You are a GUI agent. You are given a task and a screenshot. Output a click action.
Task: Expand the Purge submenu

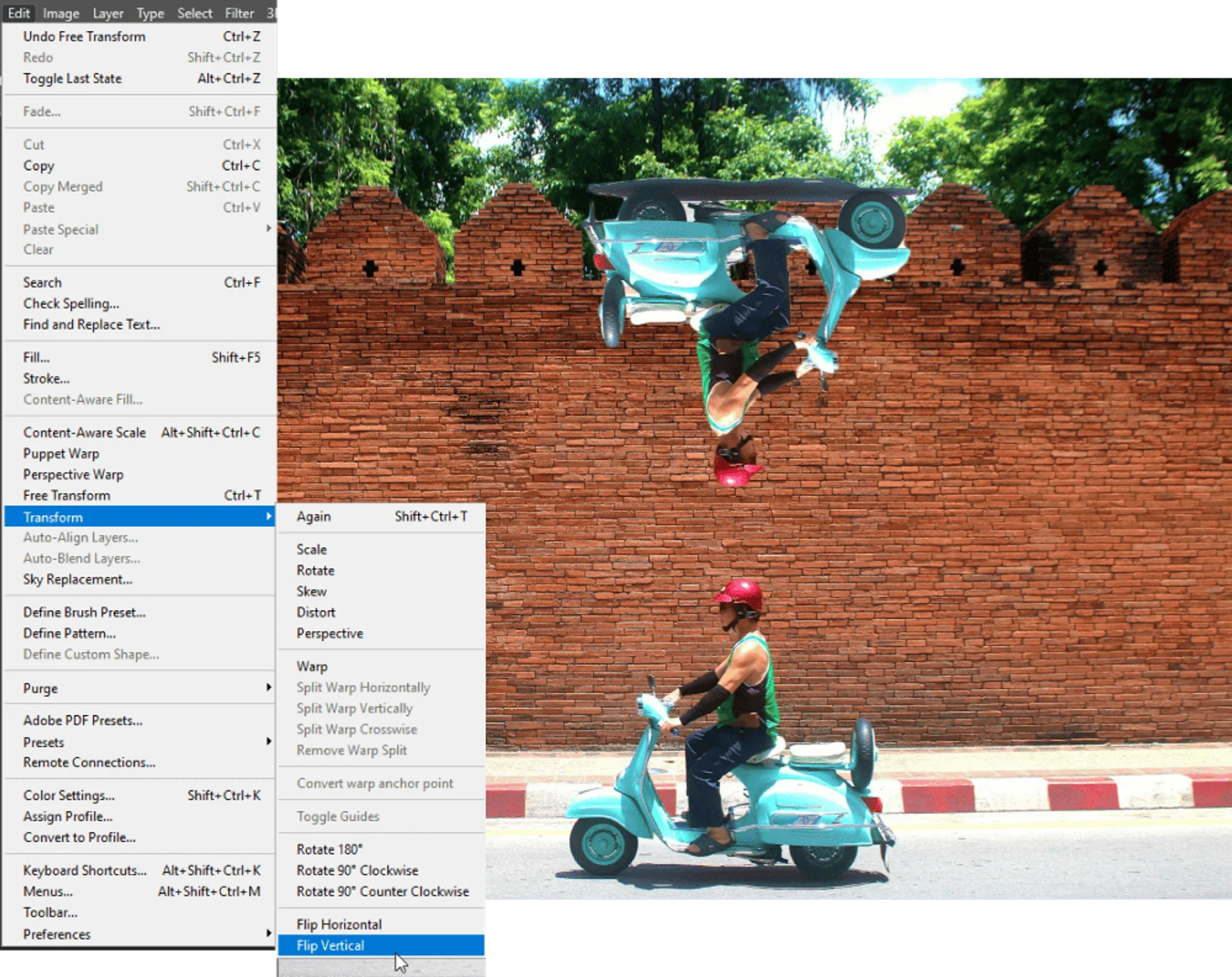40,688
